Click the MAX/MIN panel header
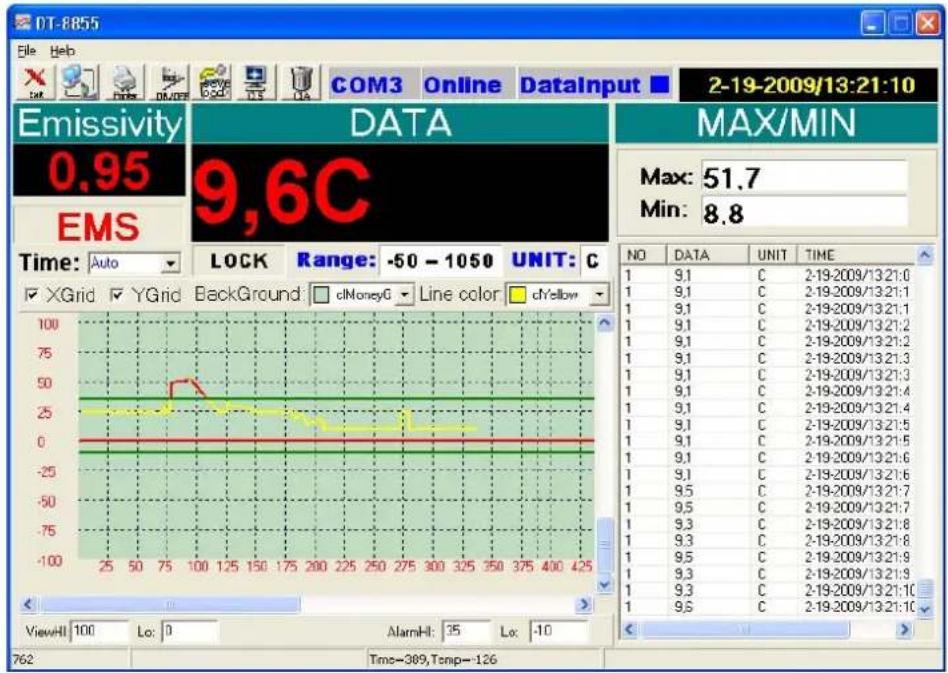948x673 pixels. (x=776, y=123)
